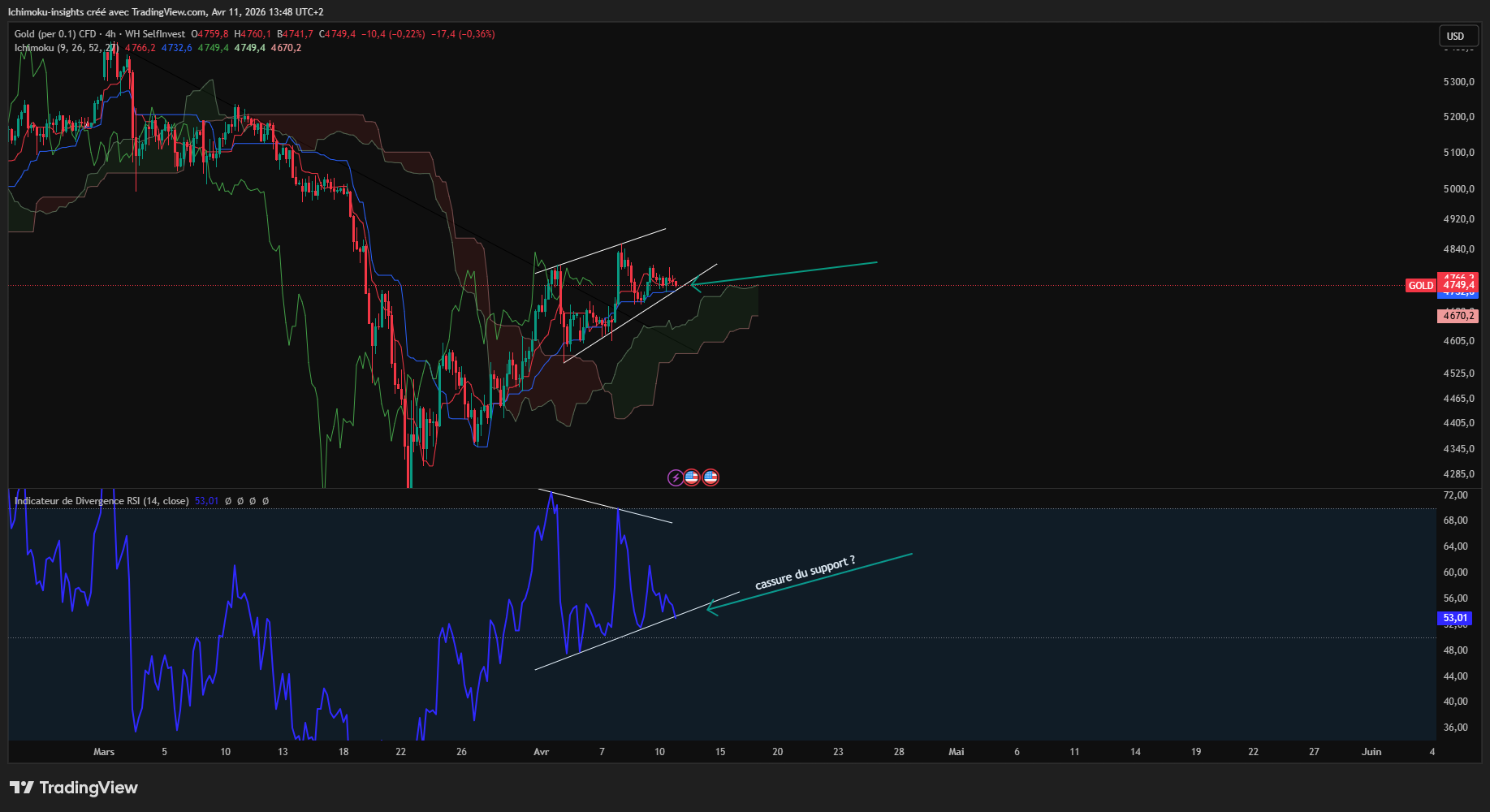Select the teal arrow in the RSI pane
The image size is (1490, 812).
[812, 581]
